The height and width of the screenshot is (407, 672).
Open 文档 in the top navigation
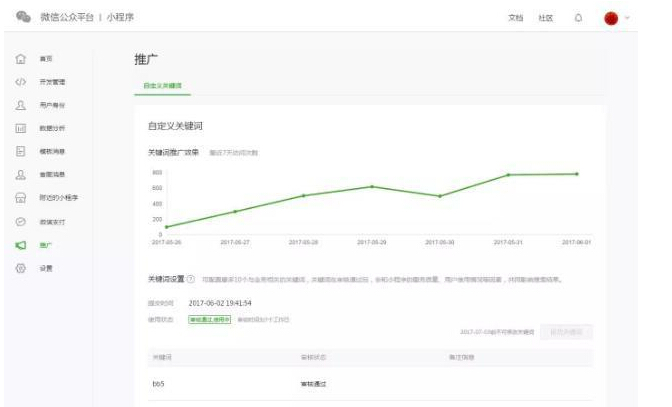click(515, 18)
